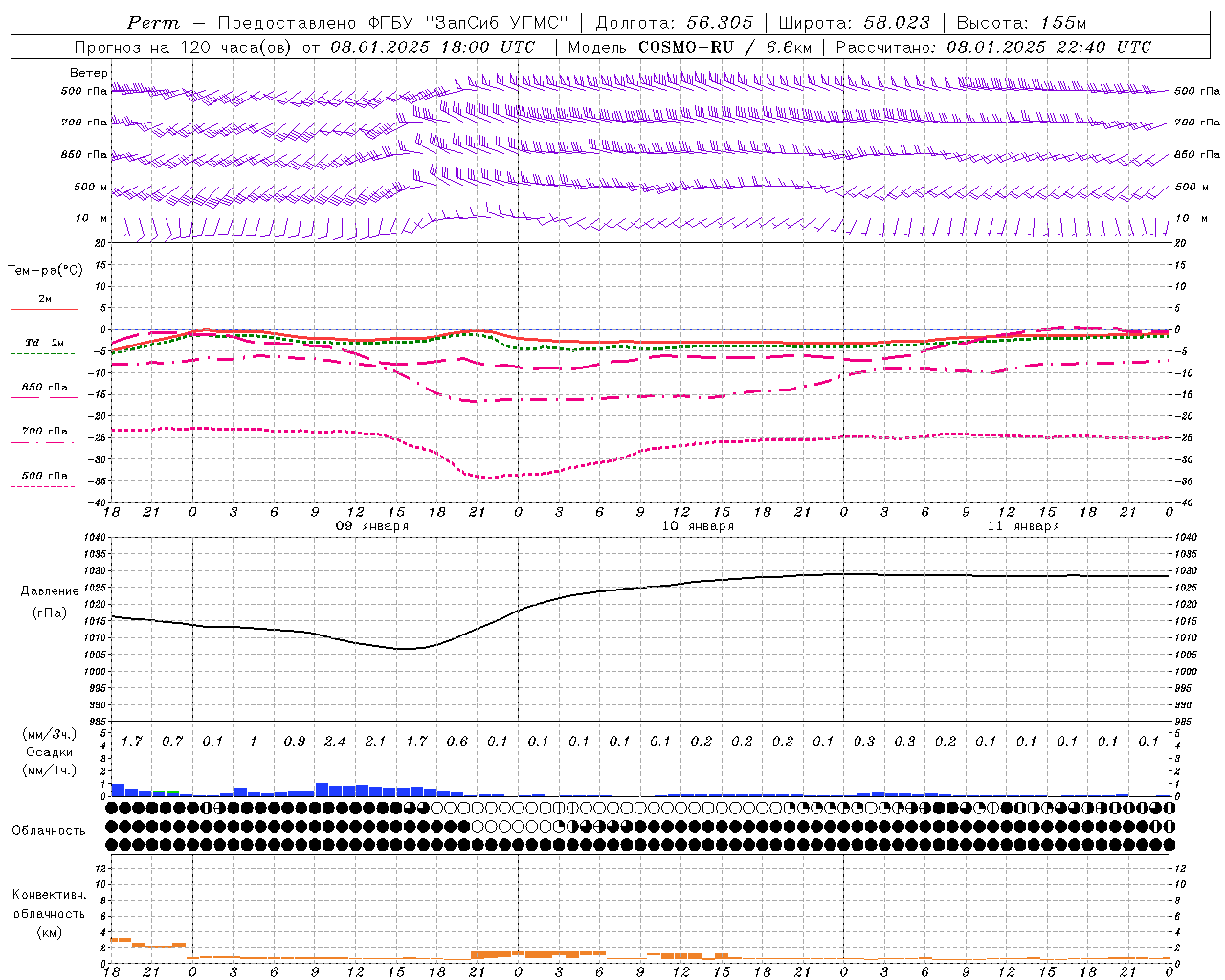Click the 'Рассчитано: 08.01.2025 22:40 UTC' timestamp
This screenshot has width=1225, height=980.
992,47
